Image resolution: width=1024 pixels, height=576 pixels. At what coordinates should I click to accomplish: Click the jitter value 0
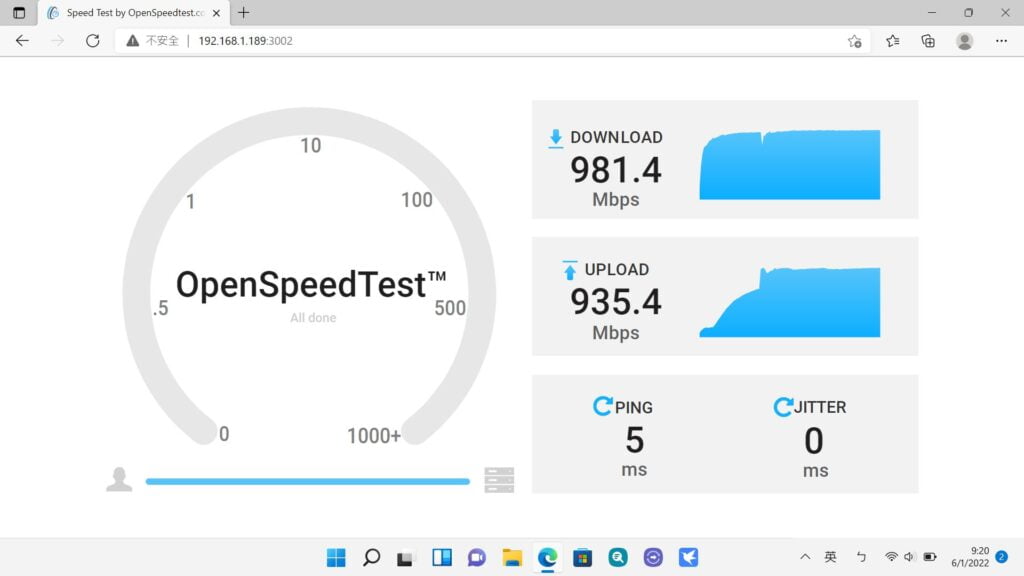tap(814, 441)
